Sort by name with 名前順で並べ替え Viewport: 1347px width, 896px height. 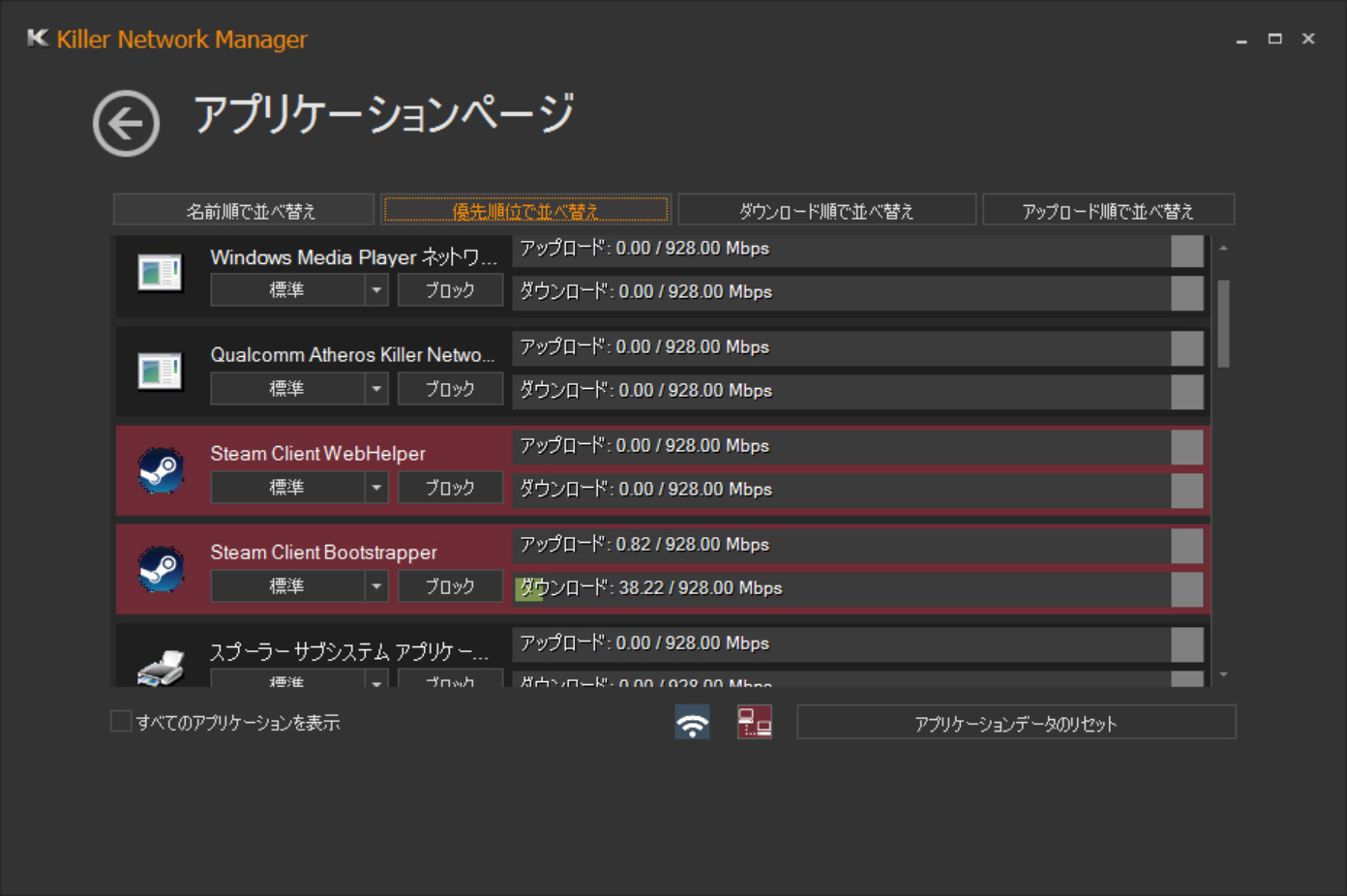[244, 210]
